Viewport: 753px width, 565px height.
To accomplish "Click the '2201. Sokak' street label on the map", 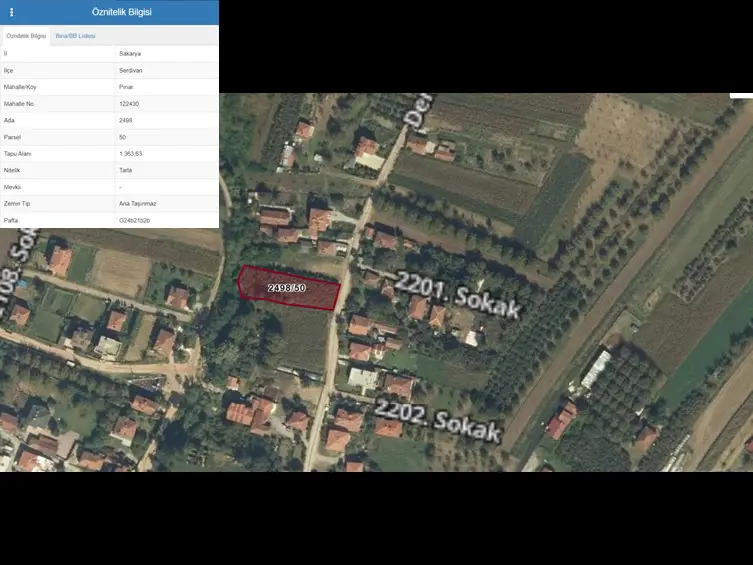I will pos(458,295).
